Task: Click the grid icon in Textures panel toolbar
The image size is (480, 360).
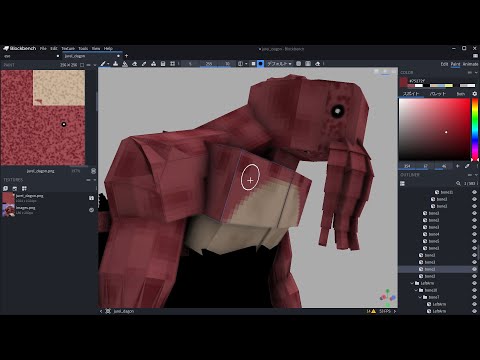Action: [24, 188]
